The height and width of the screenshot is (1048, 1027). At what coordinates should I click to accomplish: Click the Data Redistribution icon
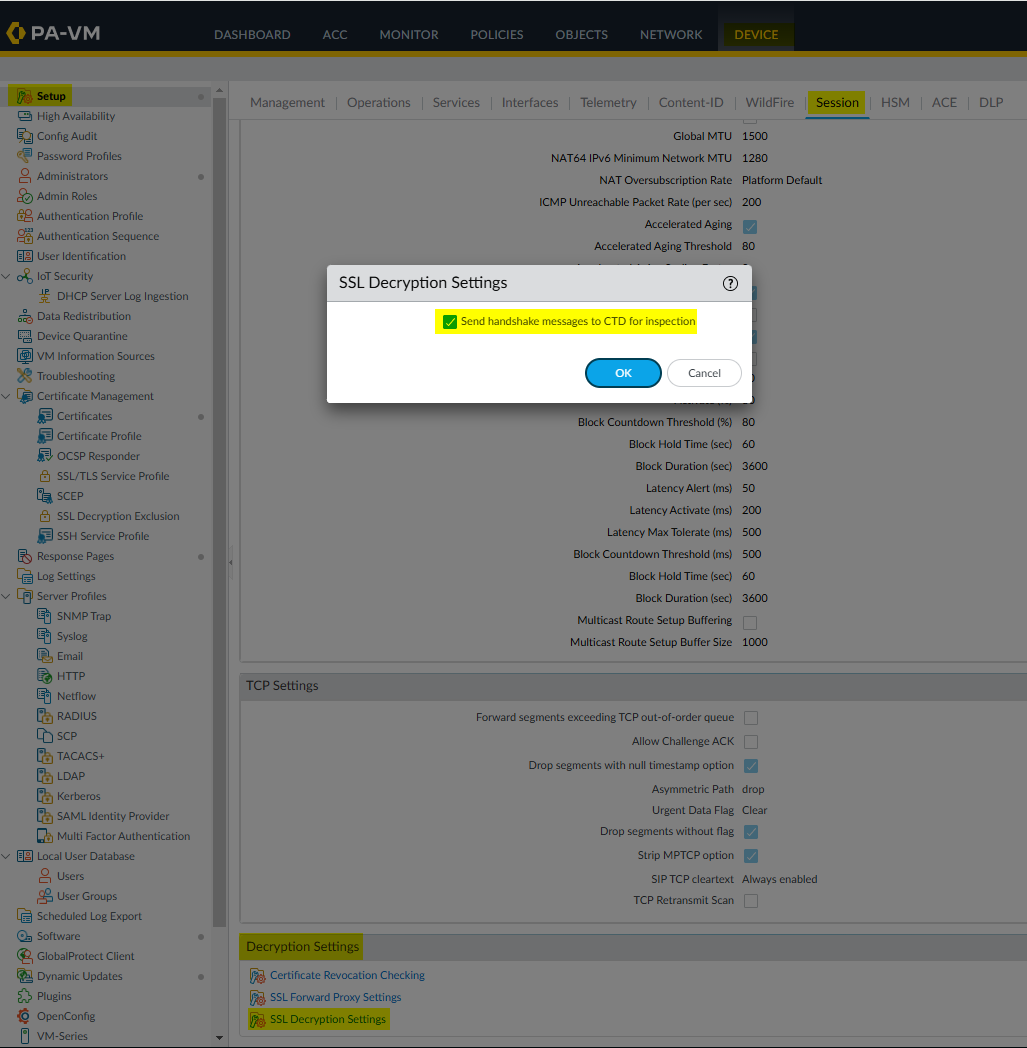[x=25, y=317]
